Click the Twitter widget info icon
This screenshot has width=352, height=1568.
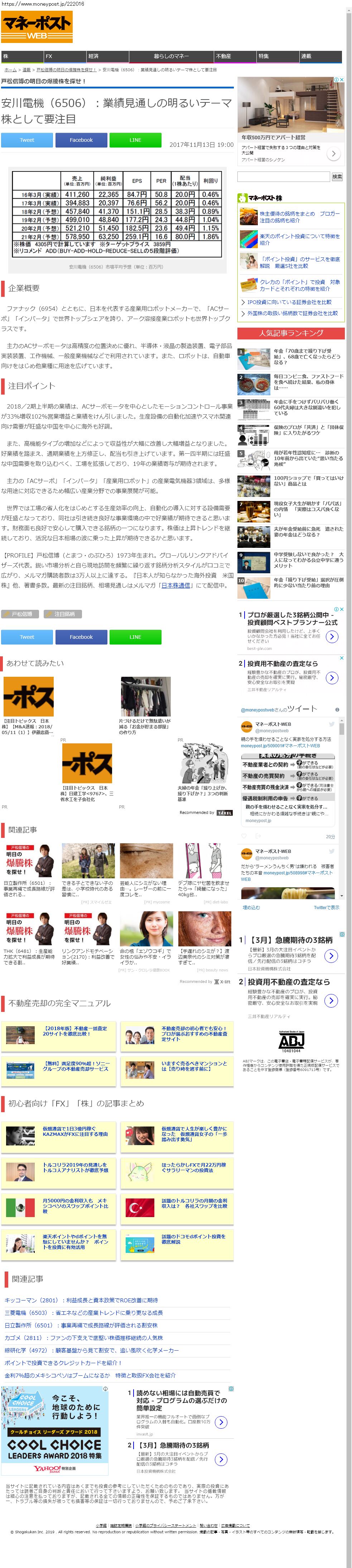coord(337,710)
